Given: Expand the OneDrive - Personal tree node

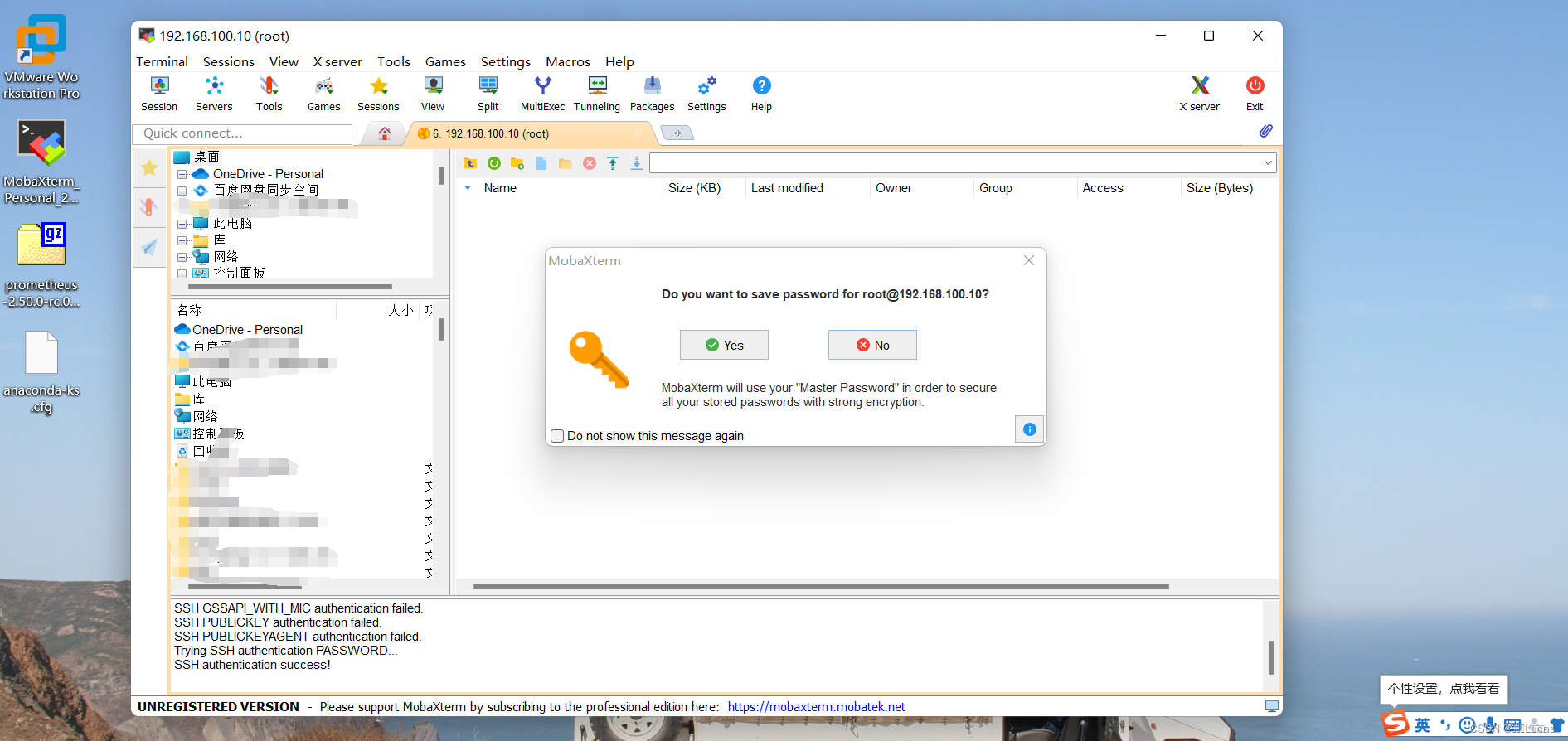Looking at the screenshot, I should point(182,174).
